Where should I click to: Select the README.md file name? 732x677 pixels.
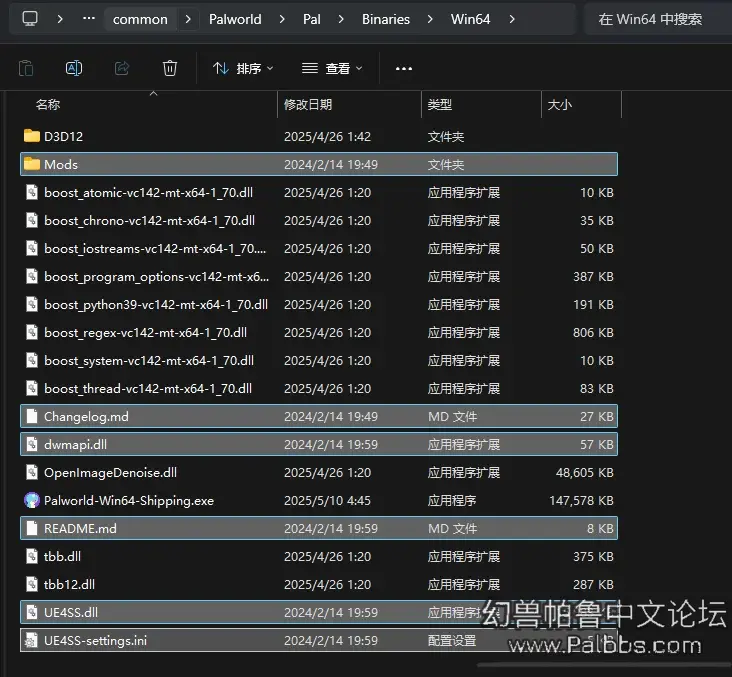[x=80, y=529]
